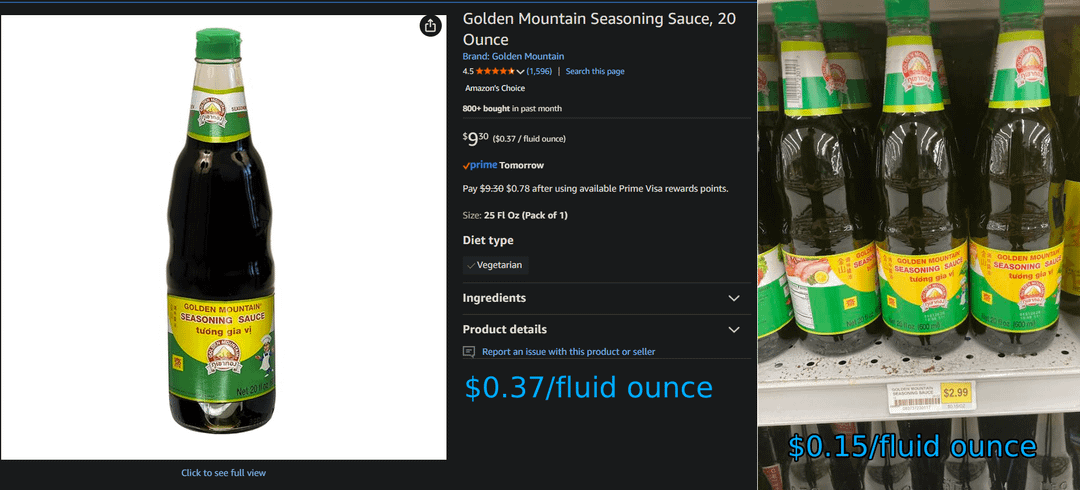Open the Brand: Golden Mountain link
This screenshot has width=1080, height=490.
coord(513,57)
